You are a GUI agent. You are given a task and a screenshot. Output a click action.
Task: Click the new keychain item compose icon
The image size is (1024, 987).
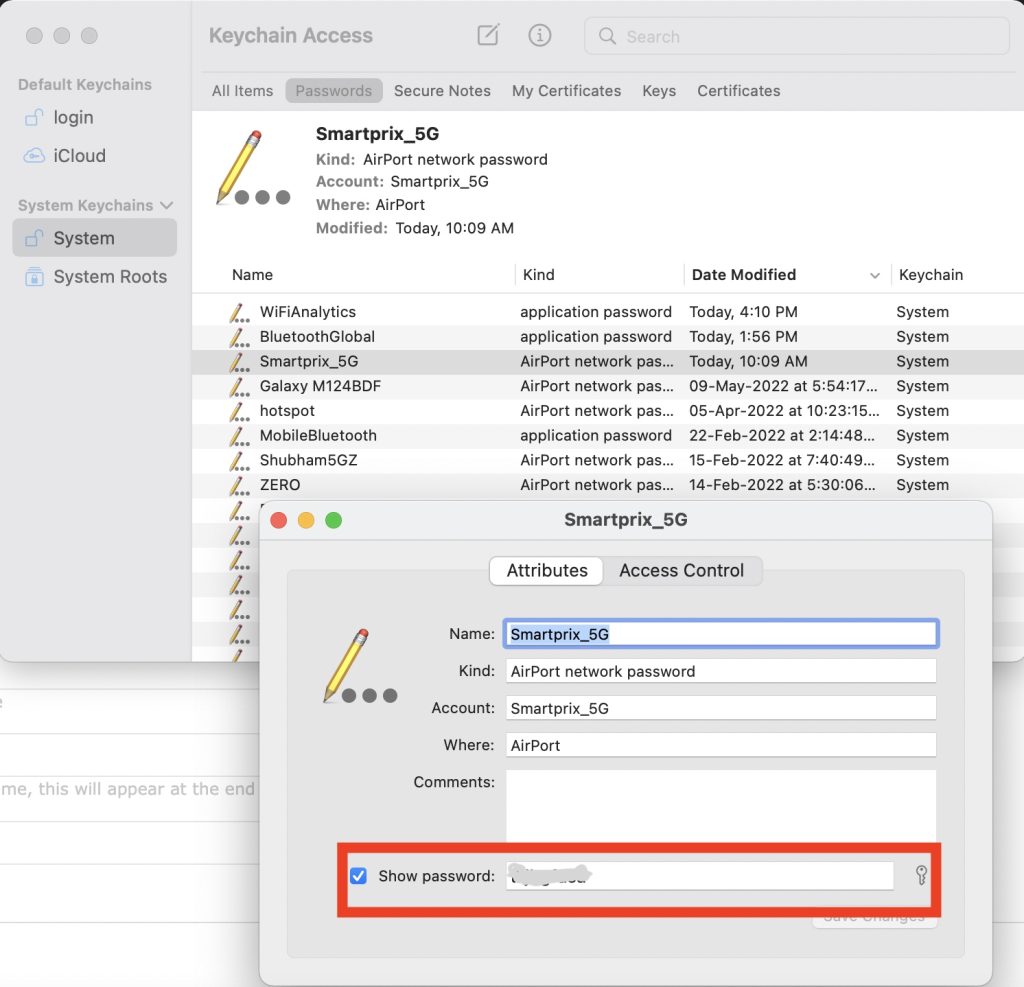click(488, 35)
